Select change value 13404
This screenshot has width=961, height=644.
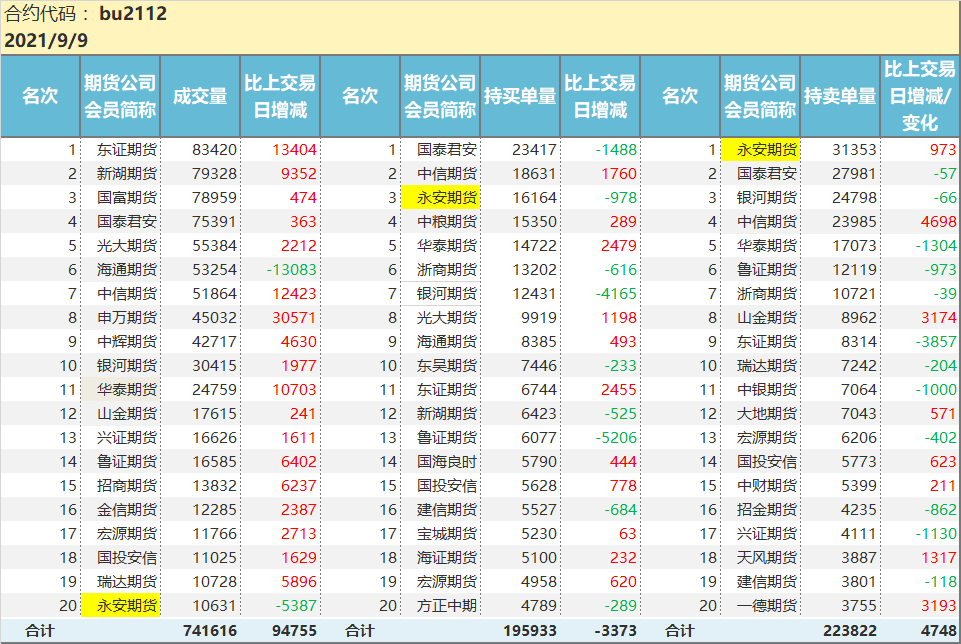pyautogui.click(x=294, y=150)
